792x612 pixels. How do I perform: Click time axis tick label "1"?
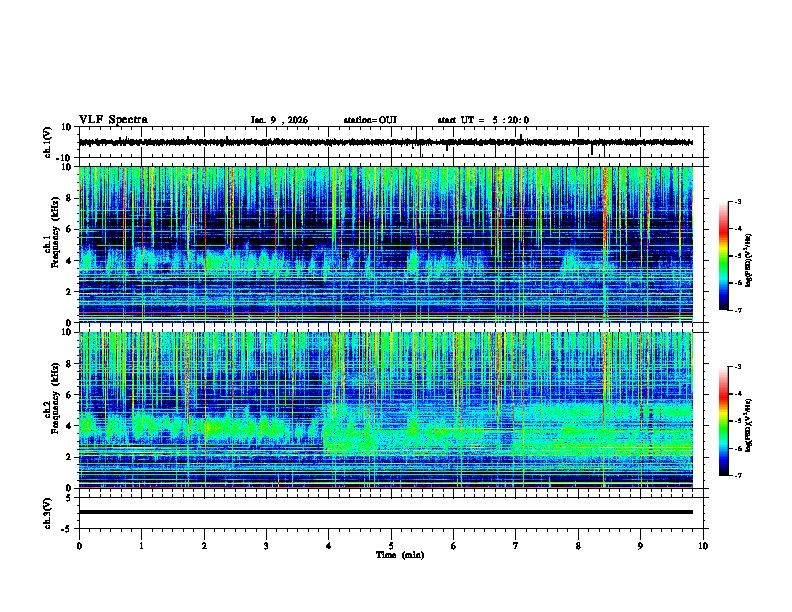tap(141, 546)
